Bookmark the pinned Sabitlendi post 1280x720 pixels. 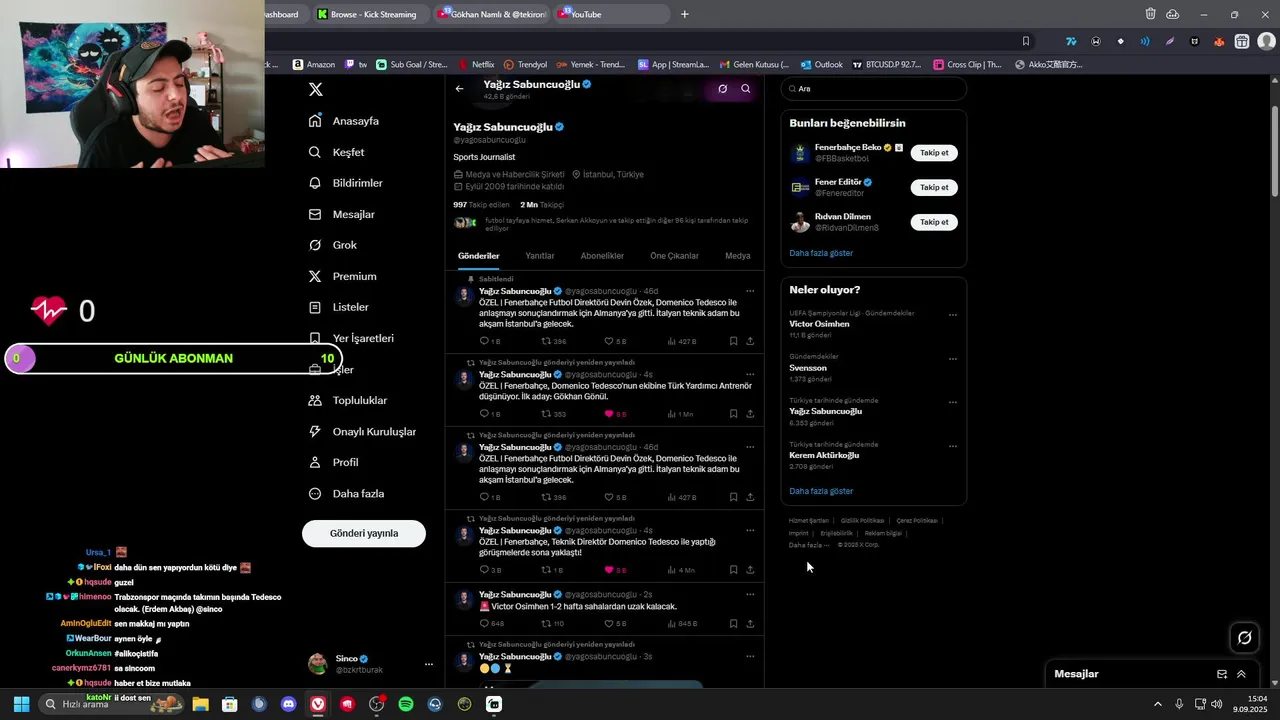click(x=733, y=341)
